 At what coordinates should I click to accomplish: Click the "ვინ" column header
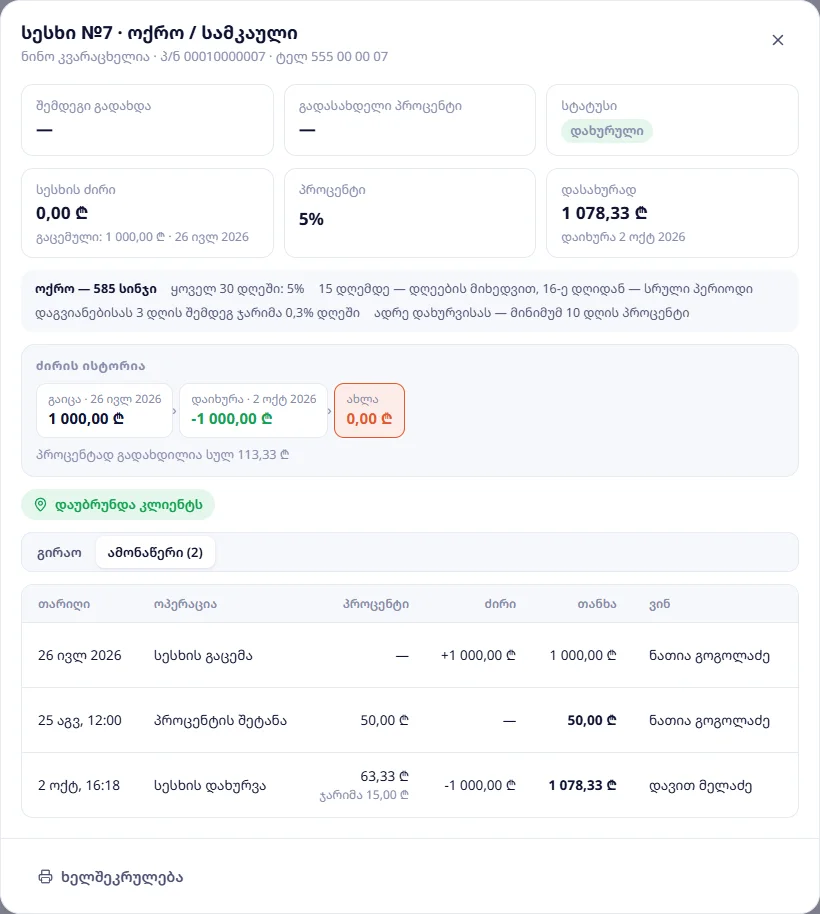point(660,604)
